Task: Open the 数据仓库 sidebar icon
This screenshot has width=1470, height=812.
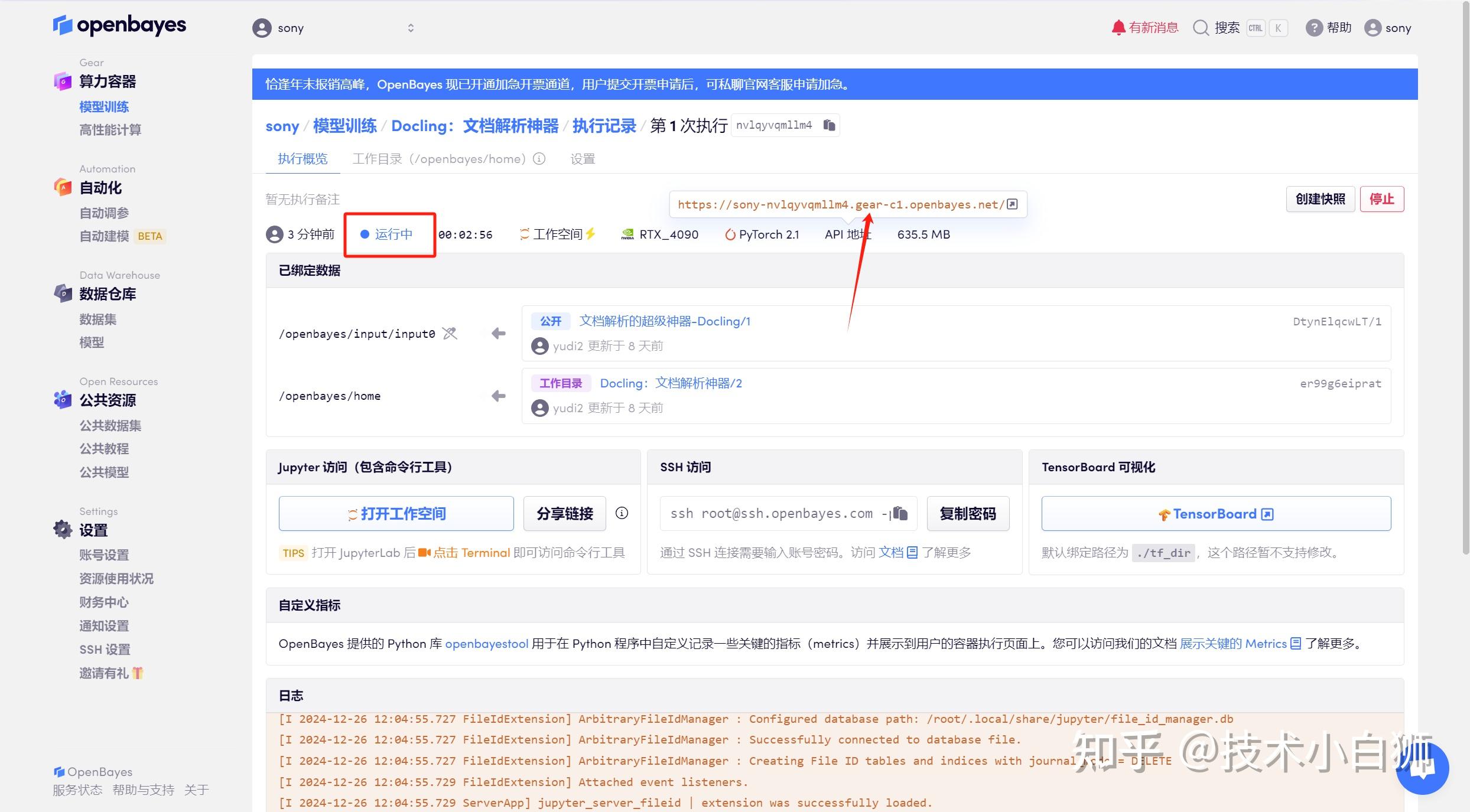Action: pos(63,294)
